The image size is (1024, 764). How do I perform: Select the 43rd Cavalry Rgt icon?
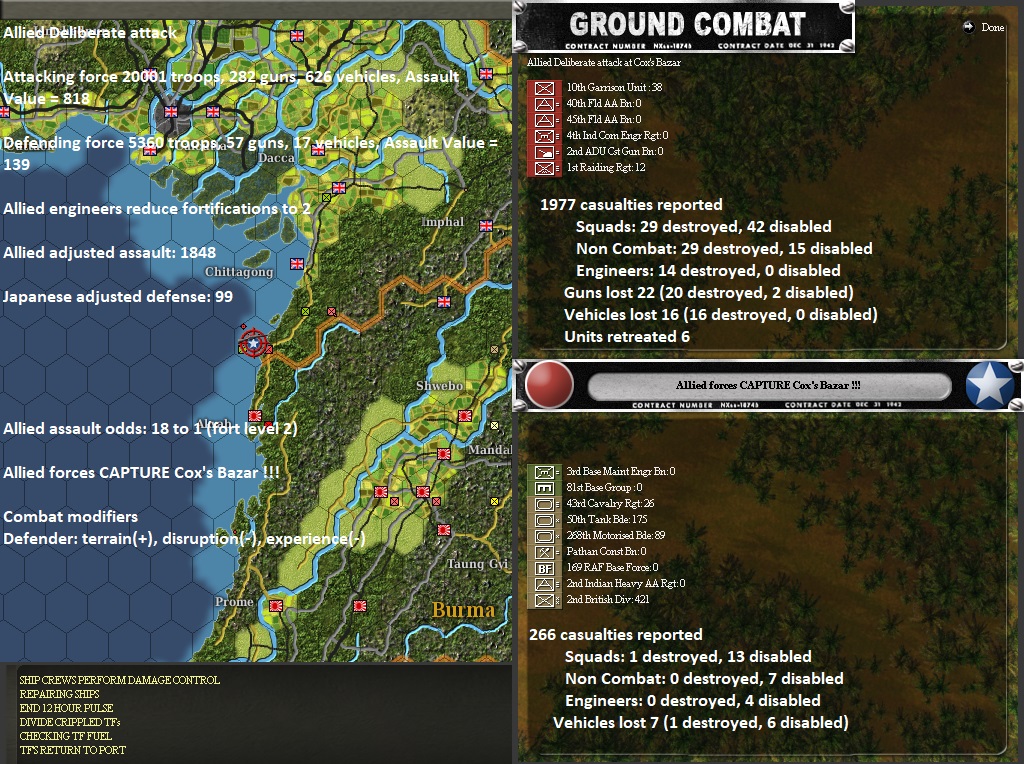(545, 504)
